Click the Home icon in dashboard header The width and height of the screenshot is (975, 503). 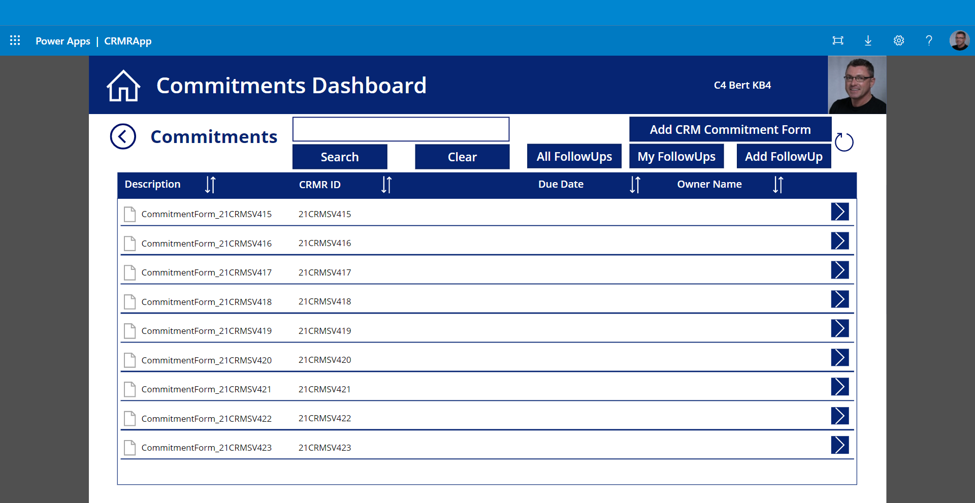(123, 86)
